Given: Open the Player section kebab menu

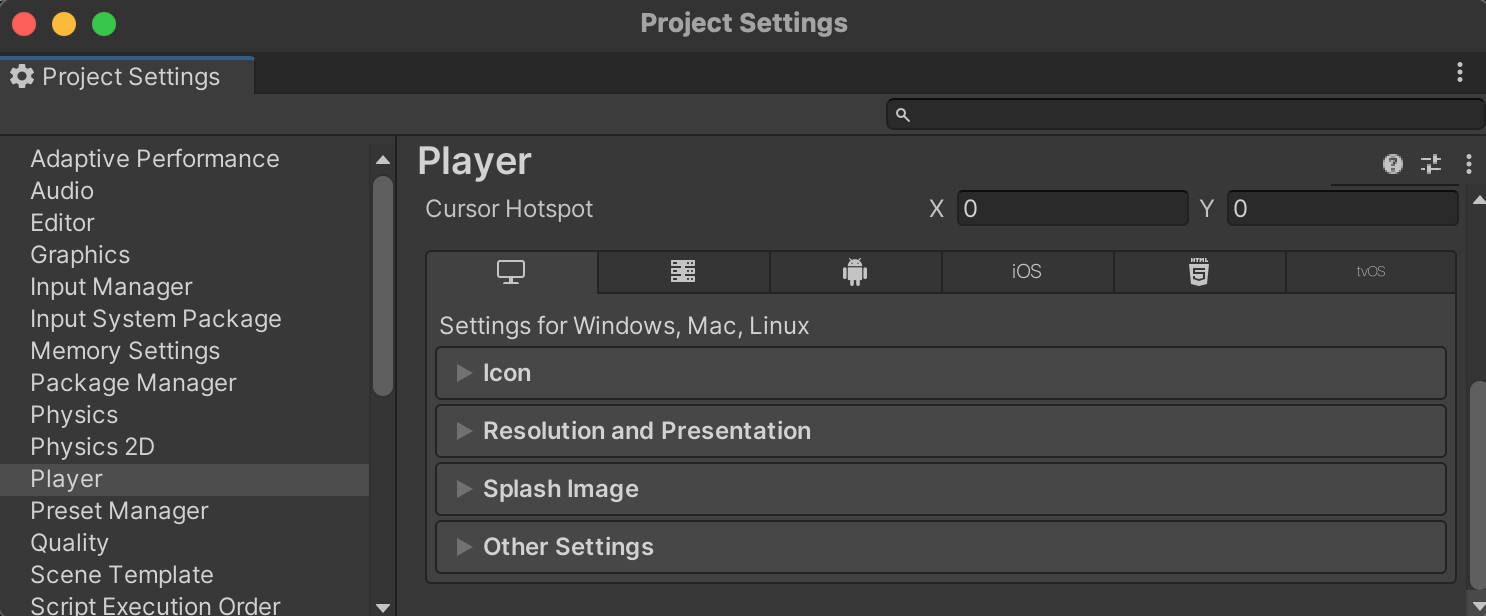Looking at the screenshot, I should (1468, 164).
